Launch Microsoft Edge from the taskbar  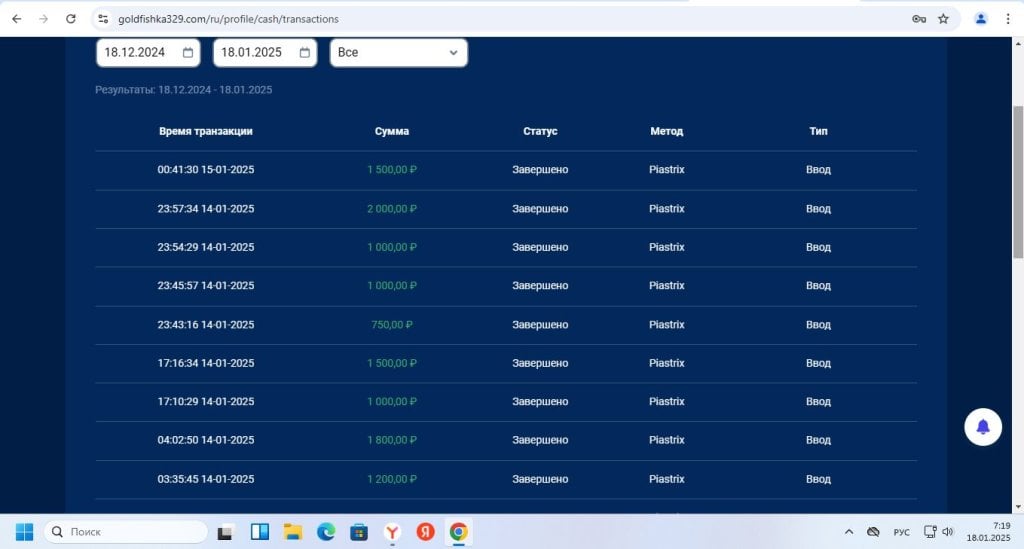click(326, 532)
